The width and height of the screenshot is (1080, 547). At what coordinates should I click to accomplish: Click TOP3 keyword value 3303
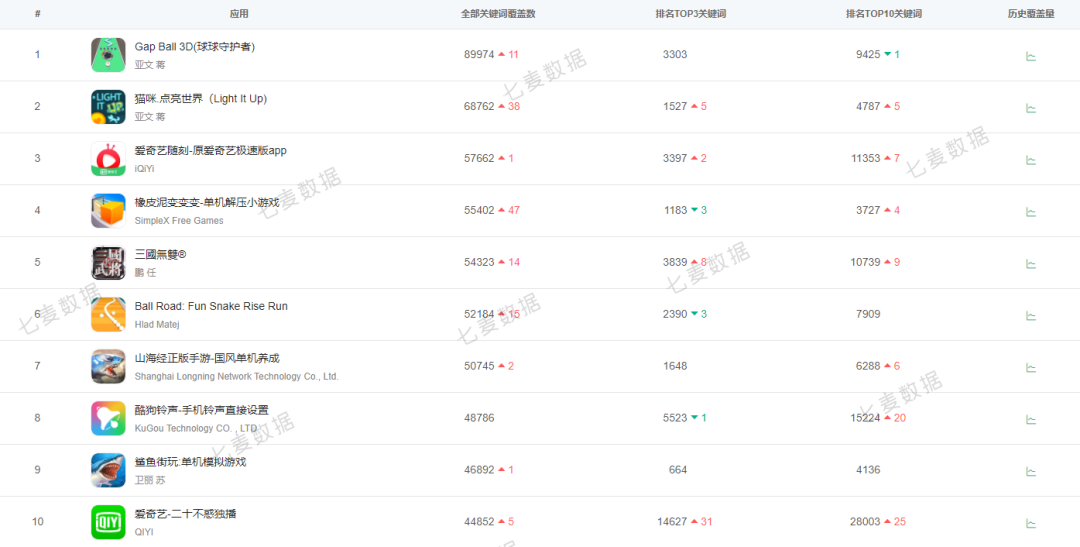point(675,54)
